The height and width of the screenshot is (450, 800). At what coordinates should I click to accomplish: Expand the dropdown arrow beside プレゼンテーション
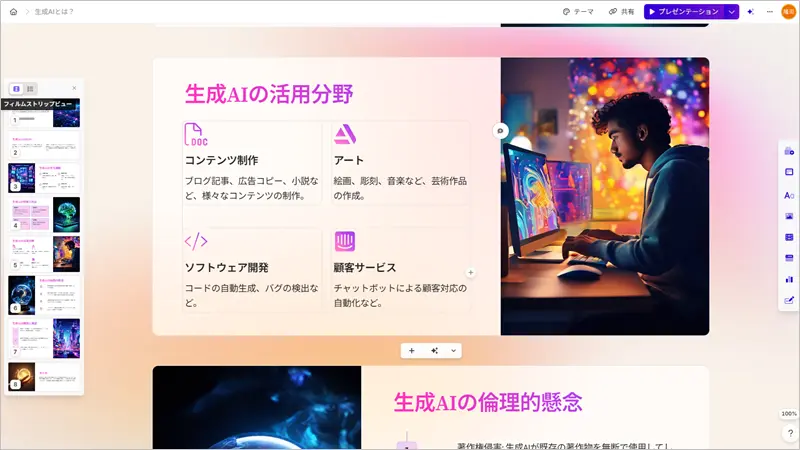(732, 12)
